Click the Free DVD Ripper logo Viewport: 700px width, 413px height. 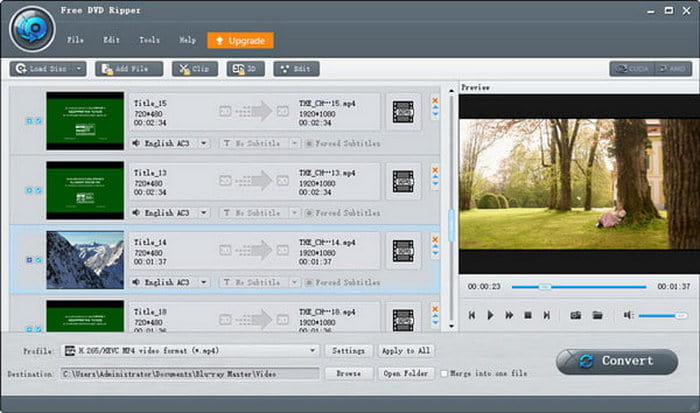(x=32, y=29)
